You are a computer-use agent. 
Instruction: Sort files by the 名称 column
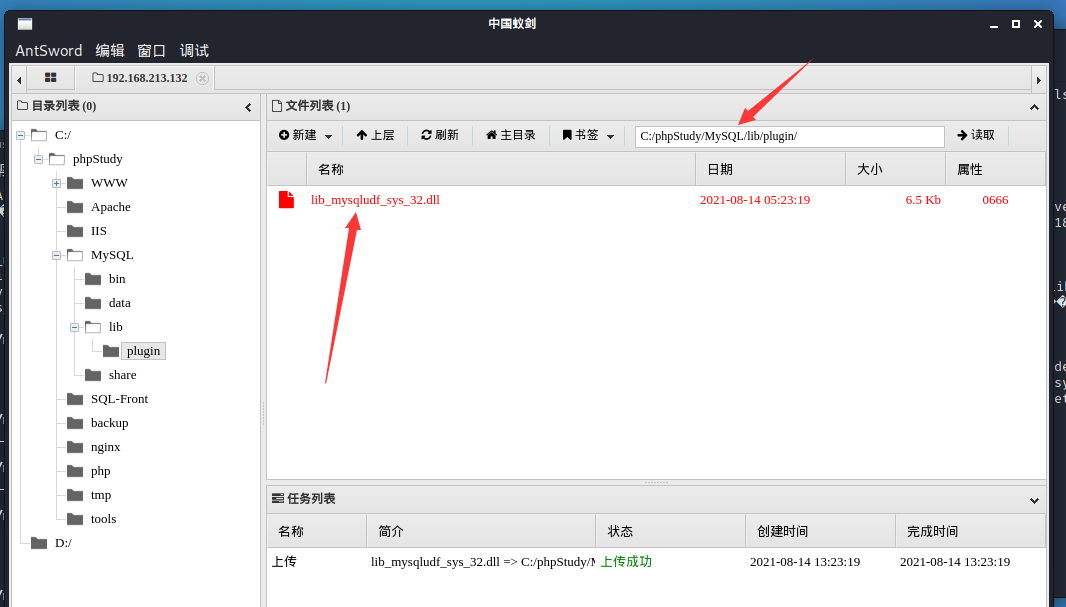(501, 169)
